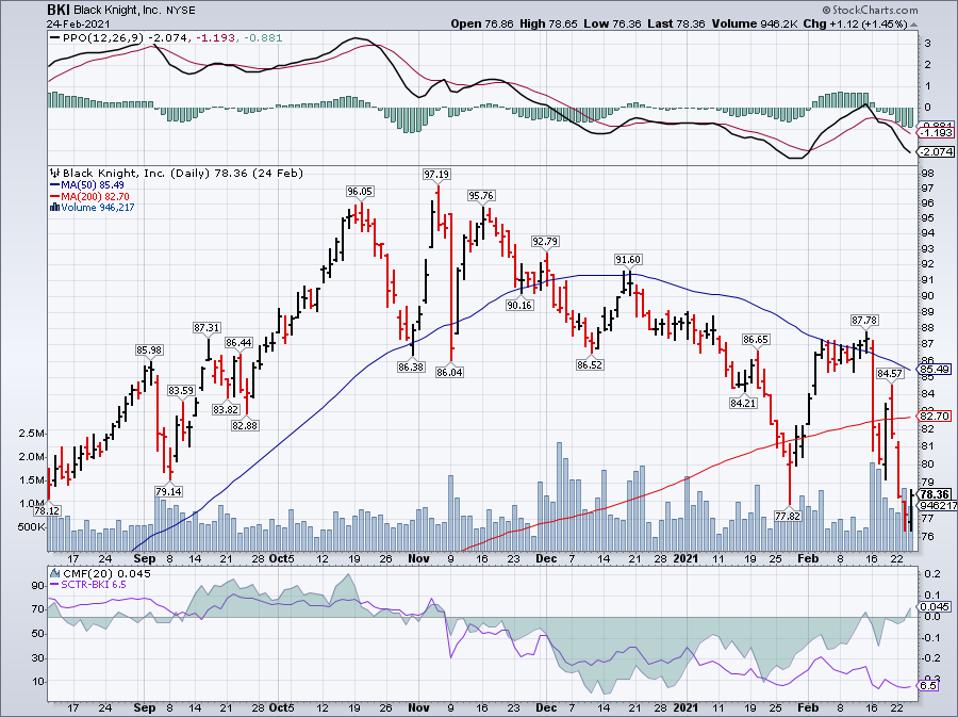Click the 91.60 price label

(x=628, y=260)
